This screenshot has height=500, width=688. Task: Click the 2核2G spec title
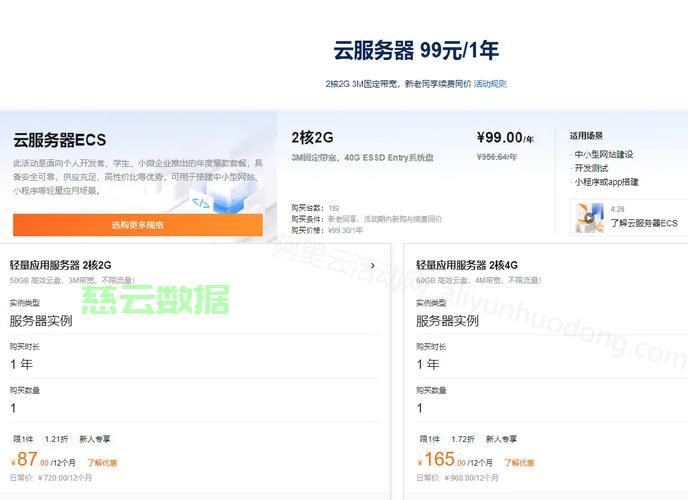(x=312, y=138)
